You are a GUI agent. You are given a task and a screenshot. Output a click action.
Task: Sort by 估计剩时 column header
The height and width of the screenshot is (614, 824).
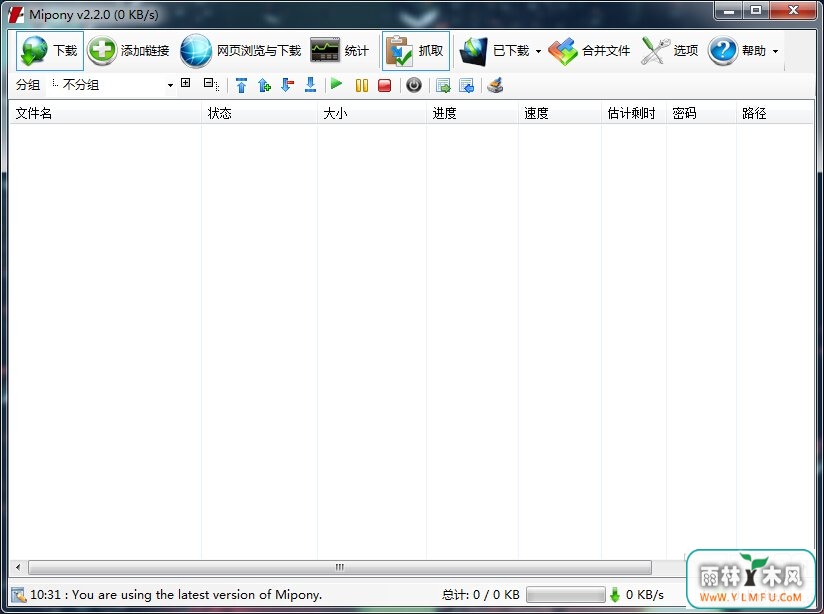point(634,113)
